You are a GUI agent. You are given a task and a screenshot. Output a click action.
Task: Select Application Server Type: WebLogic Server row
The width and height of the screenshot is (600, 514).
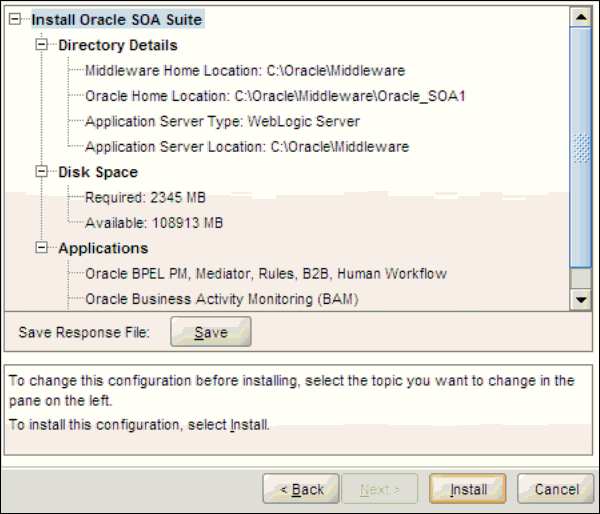pos(222,121)
